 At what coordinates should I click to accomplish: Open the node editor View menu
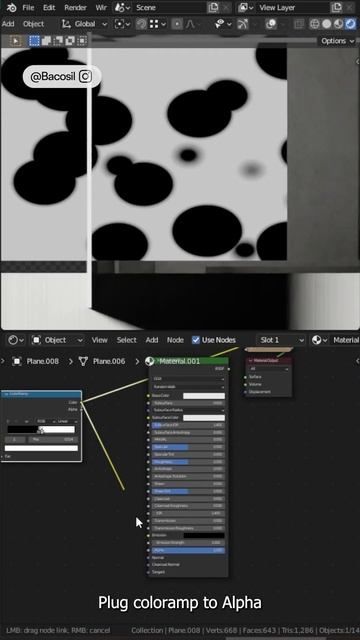(99, 340)
